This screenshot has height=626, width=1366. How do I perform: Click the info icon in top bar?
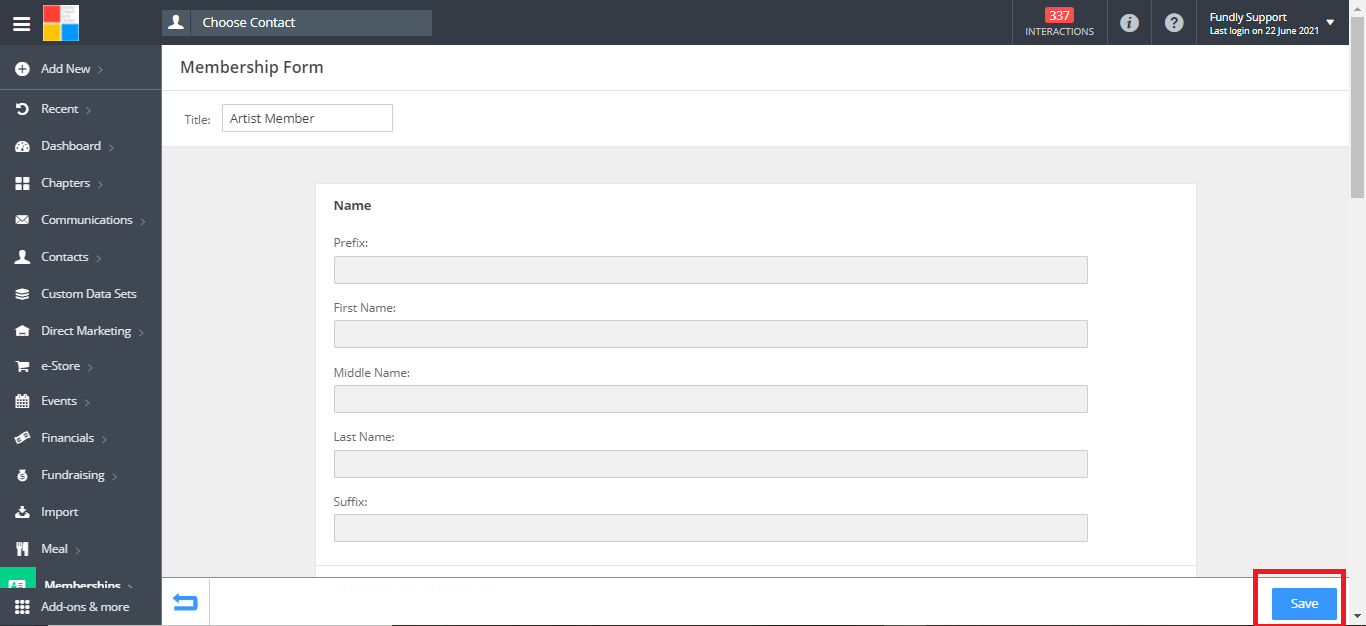click(1129, 23)
